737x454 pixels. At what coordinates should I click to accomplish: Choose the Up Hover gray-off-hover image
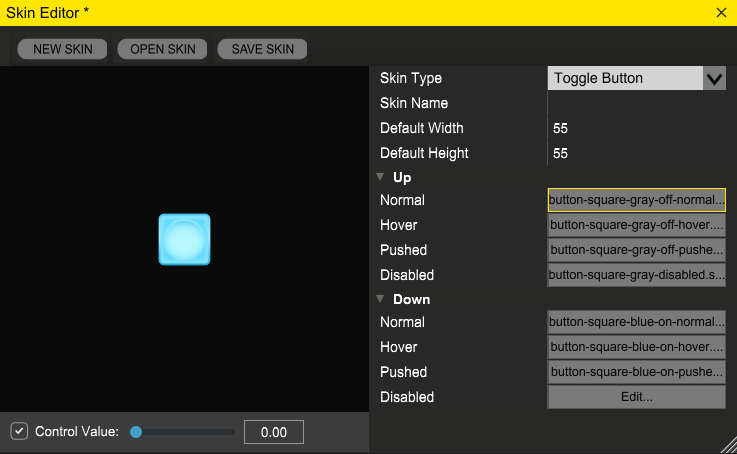636,225
